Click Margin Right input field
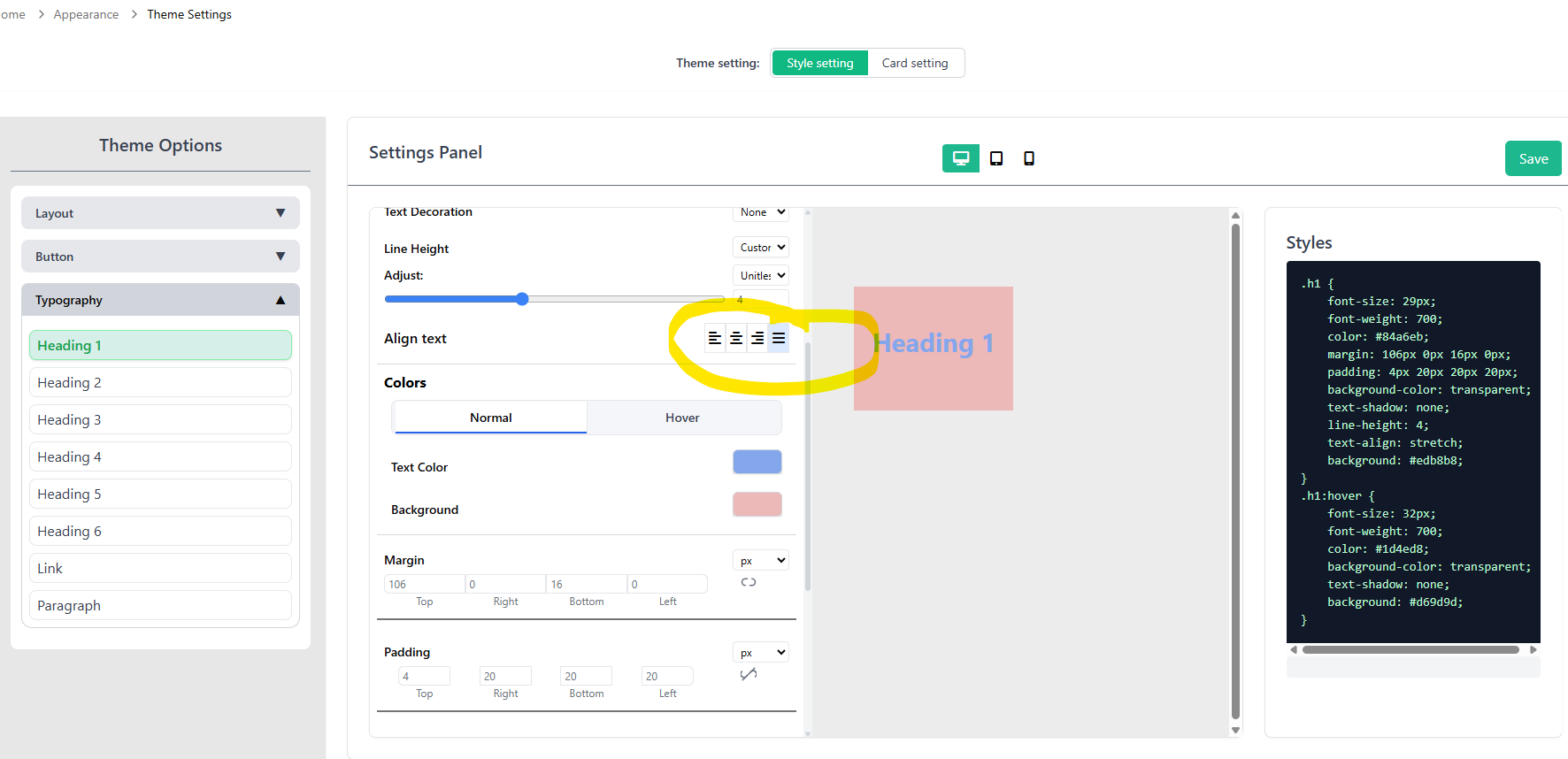The height and width of the screenshot is (759, 1568). (x=505, y=584)
